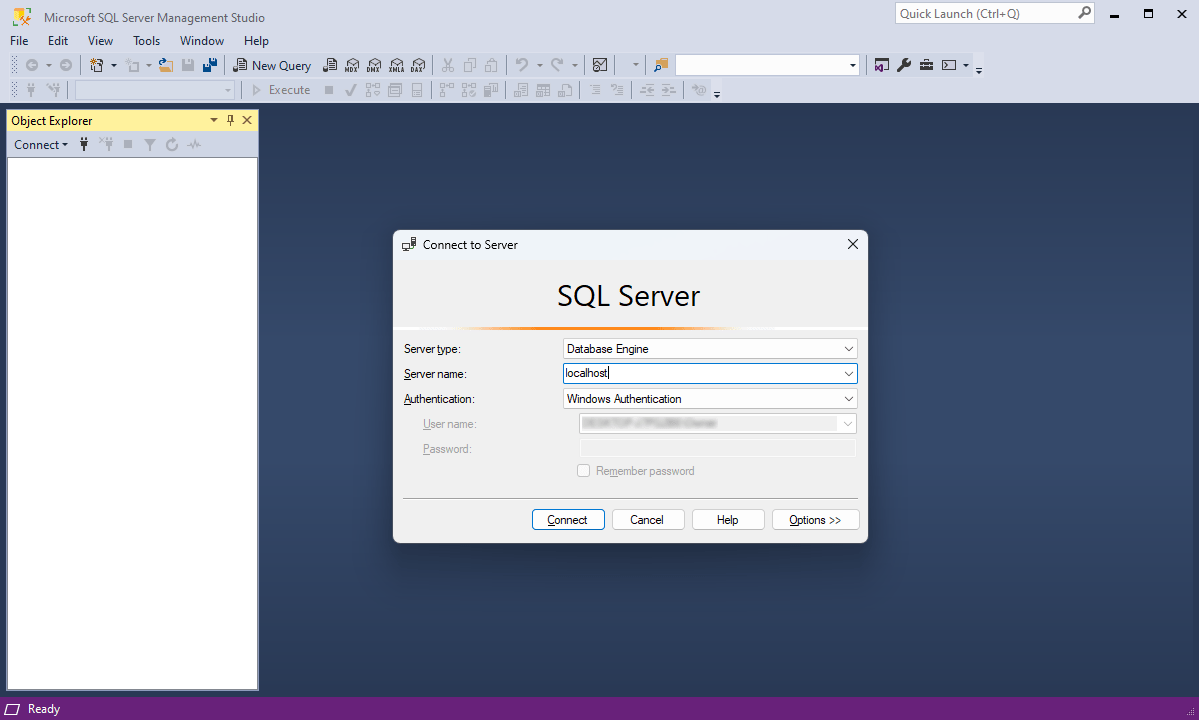Open an Analysis Services XMLA query
The height and width of the screenshot is (720, 1199).
click(396, 66)
